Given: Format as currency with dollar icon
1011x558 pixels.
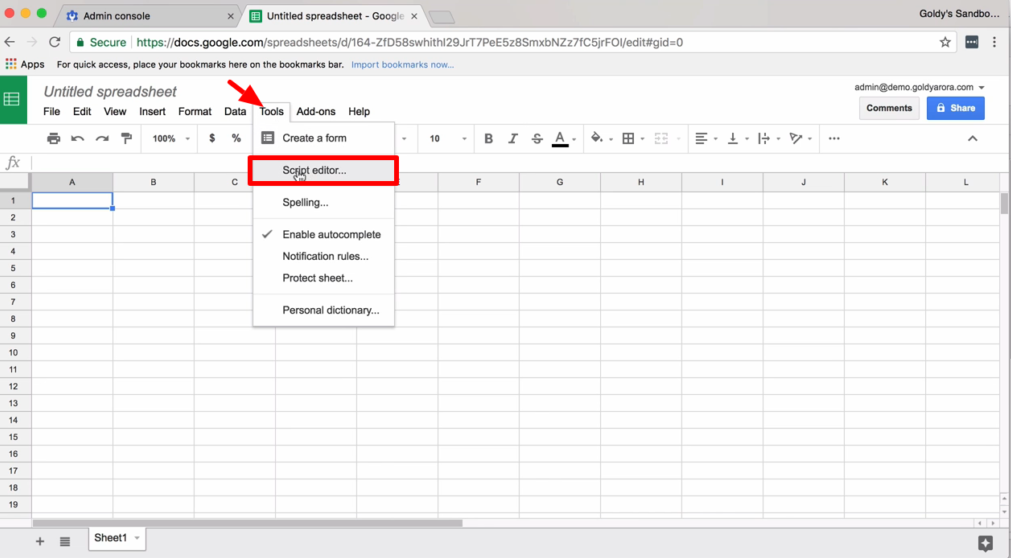Looking at the screenshot, I should point(211,138).
